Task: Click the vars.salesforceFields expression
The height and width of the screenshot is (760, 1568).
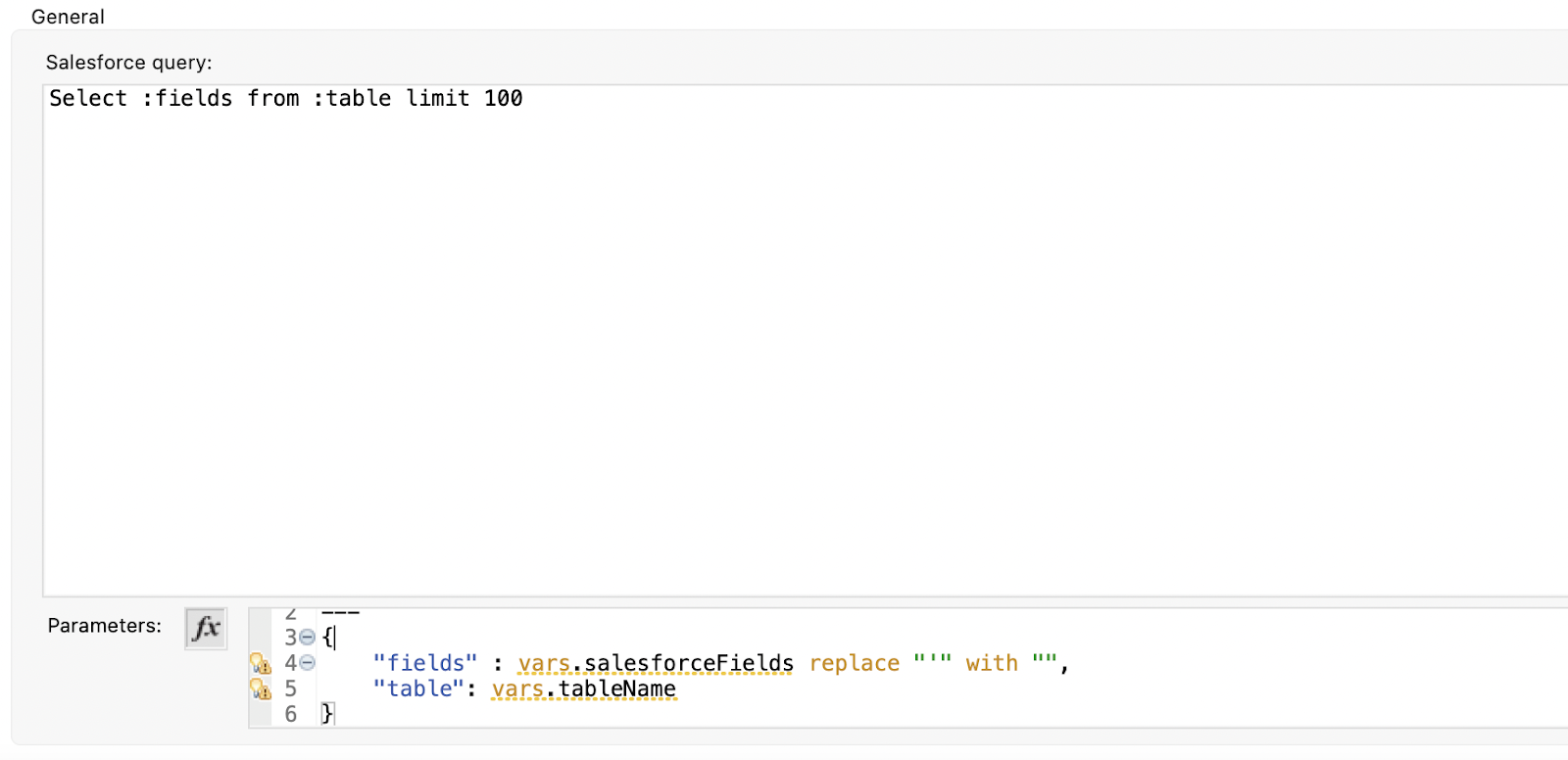Action: [x=656, y=663]
